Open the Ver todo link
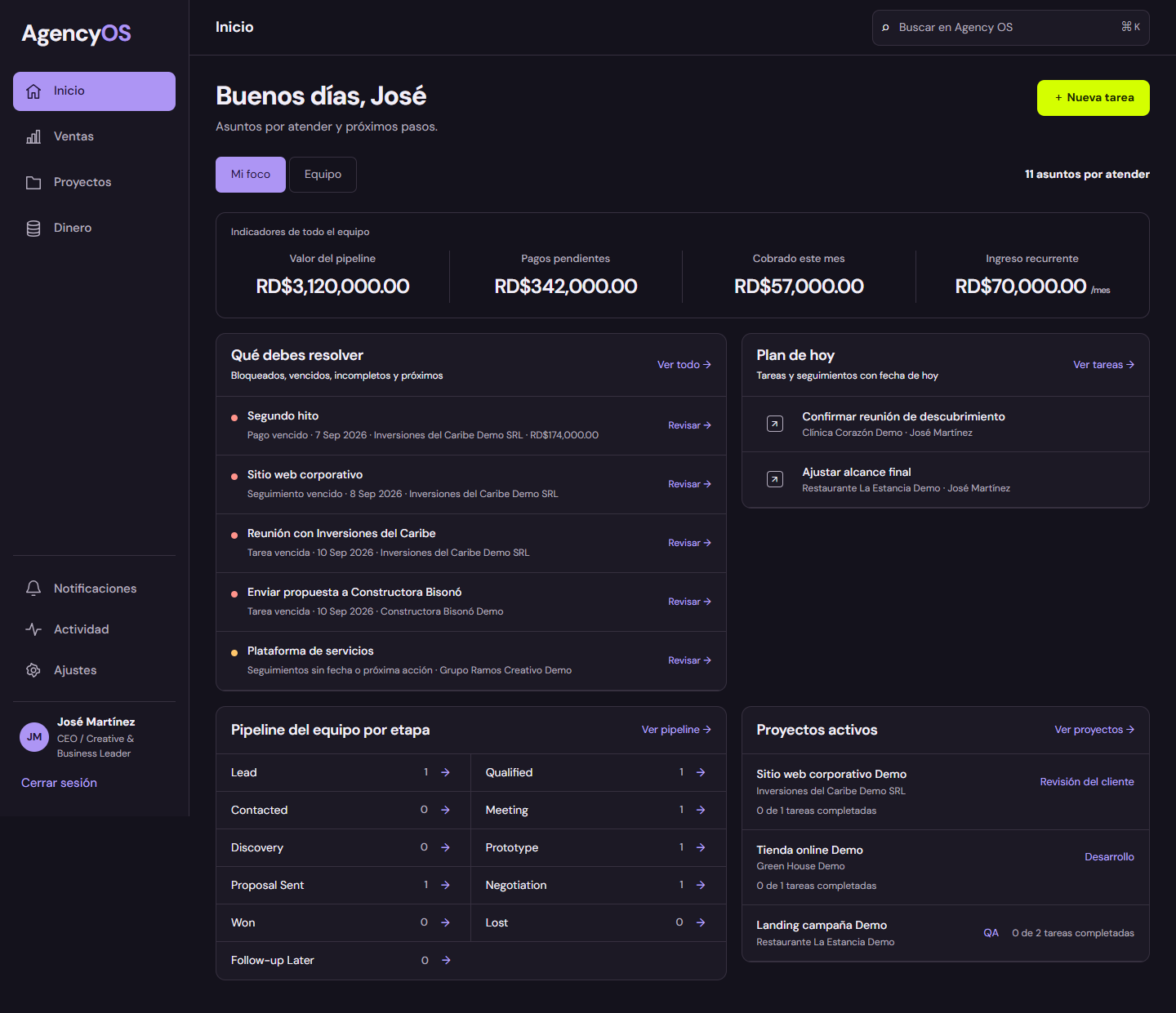The image size is (1176, 1013). point(684,365)
